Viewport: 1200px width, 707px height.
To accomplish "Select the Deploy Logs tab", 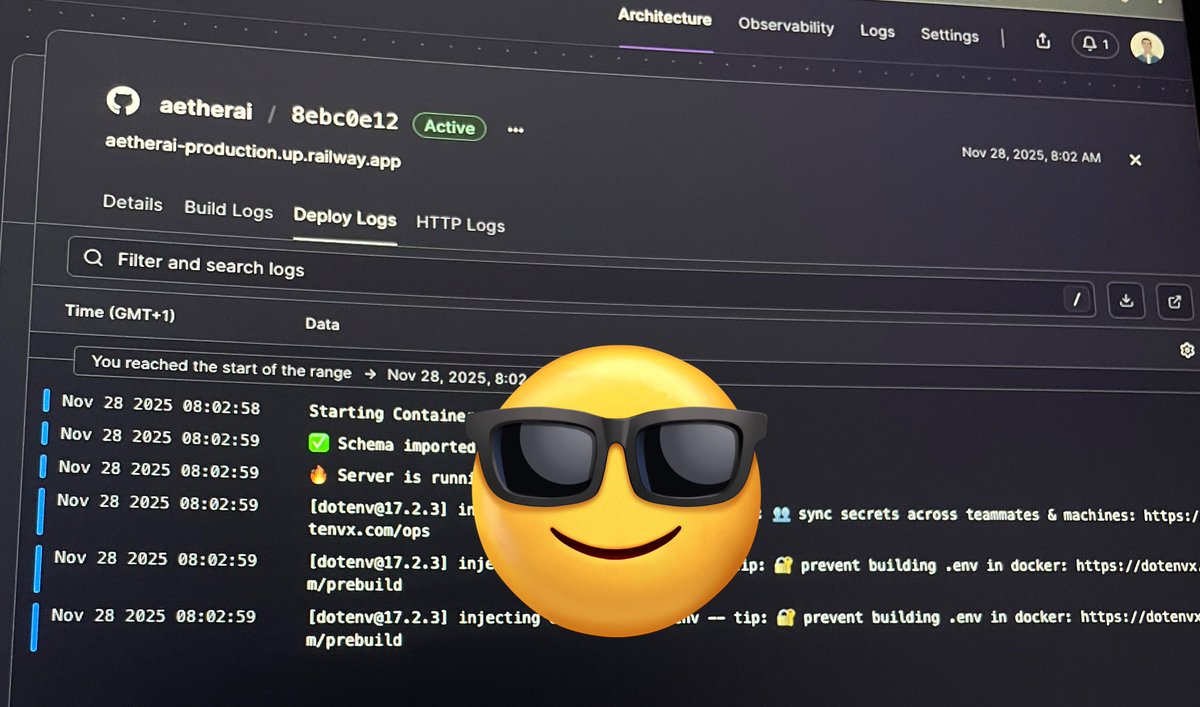I will pyautogui.click(x=345, y=218).
